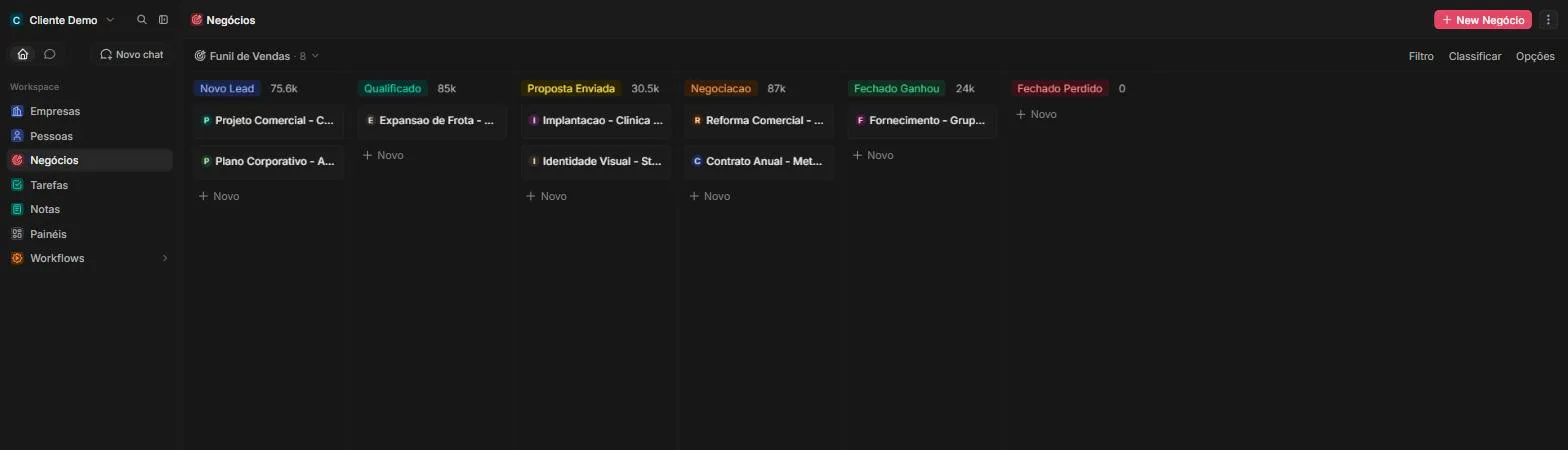Click the 30.5k total of Proposta Enviada
Viewport: 1568px width, 450px height.
coord(645,88)
